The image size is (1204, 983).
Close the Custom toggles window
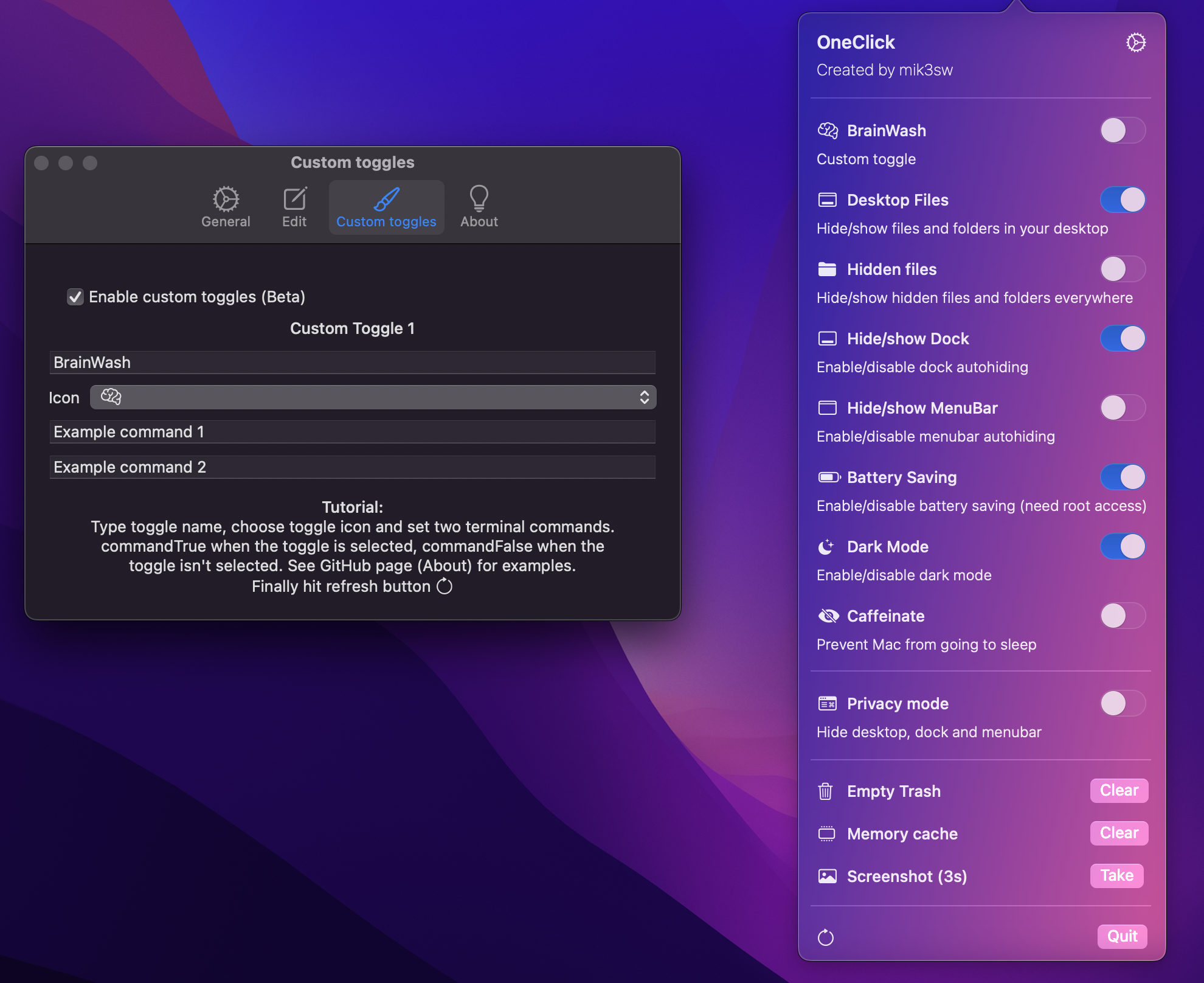pos(41,163)
